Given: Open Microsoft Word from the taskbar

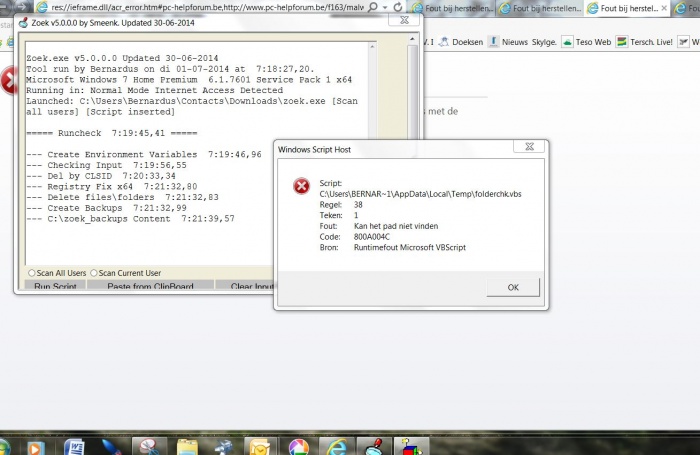Looking at the screenshot, I should [74, 447].
